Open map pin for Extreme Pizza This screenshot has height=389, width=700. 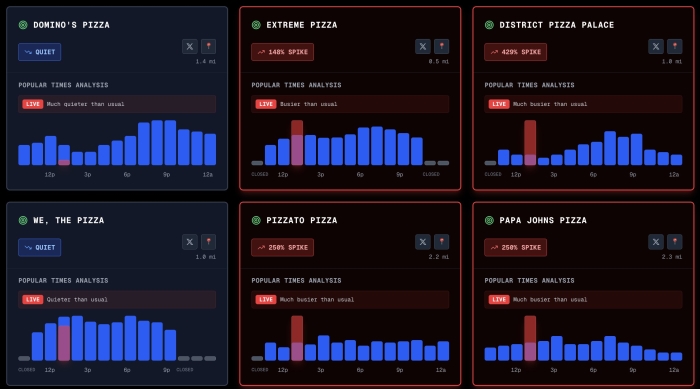point(442,46)
